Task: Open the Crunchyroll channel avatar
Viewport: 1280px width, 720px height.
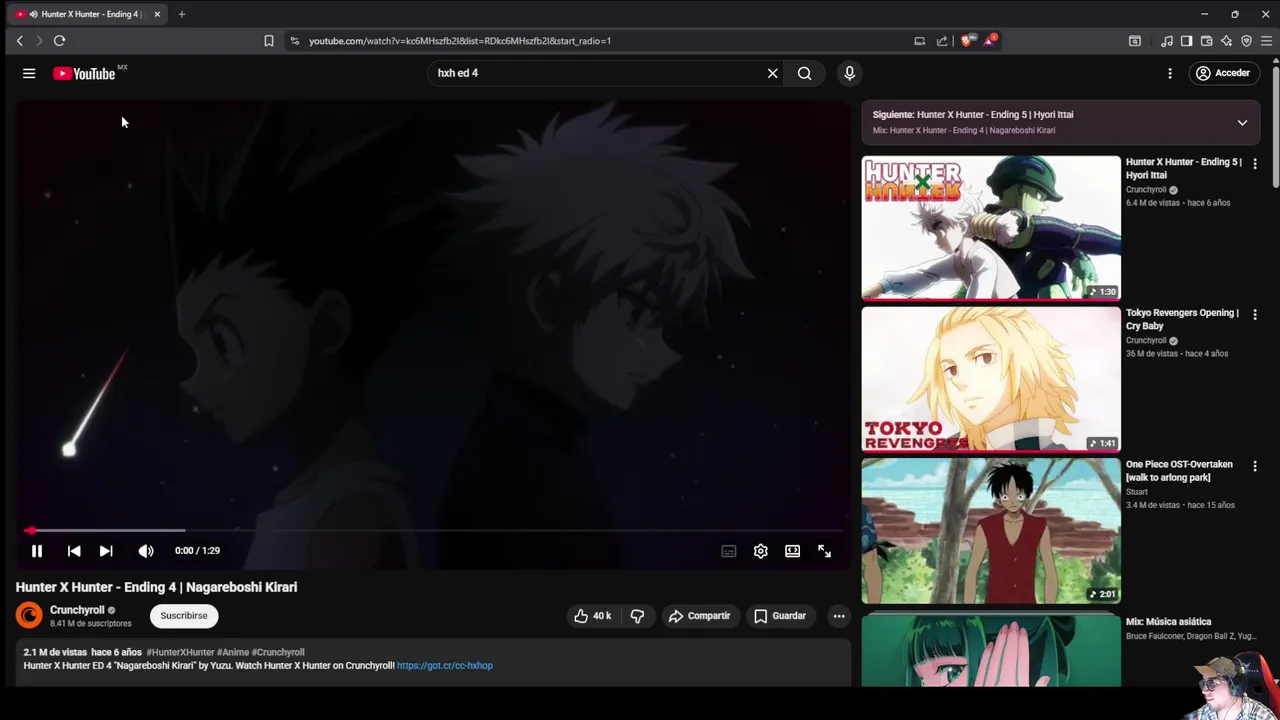Action: point(29,616)
